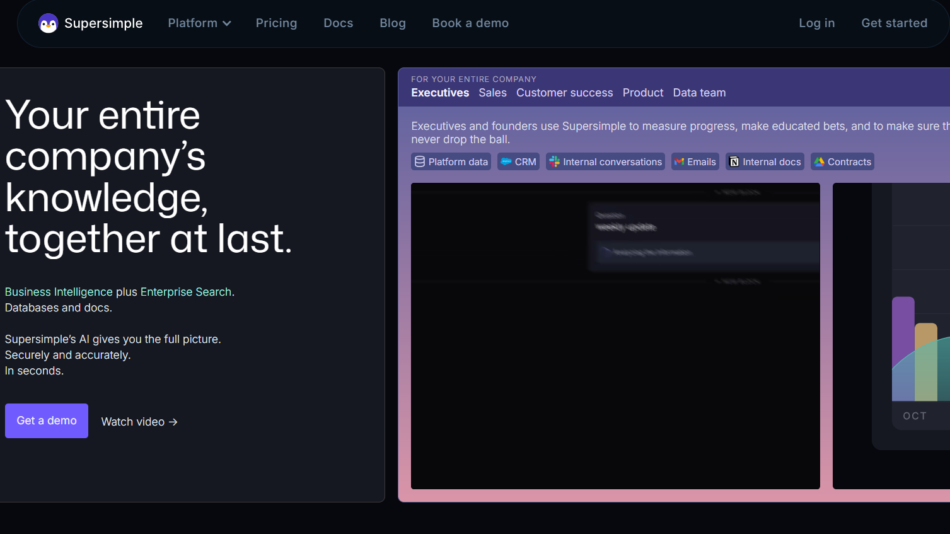950x534 pixels.
Task: Click the Salesforce CRM cloud icon
Action: [x=506, y=162]
